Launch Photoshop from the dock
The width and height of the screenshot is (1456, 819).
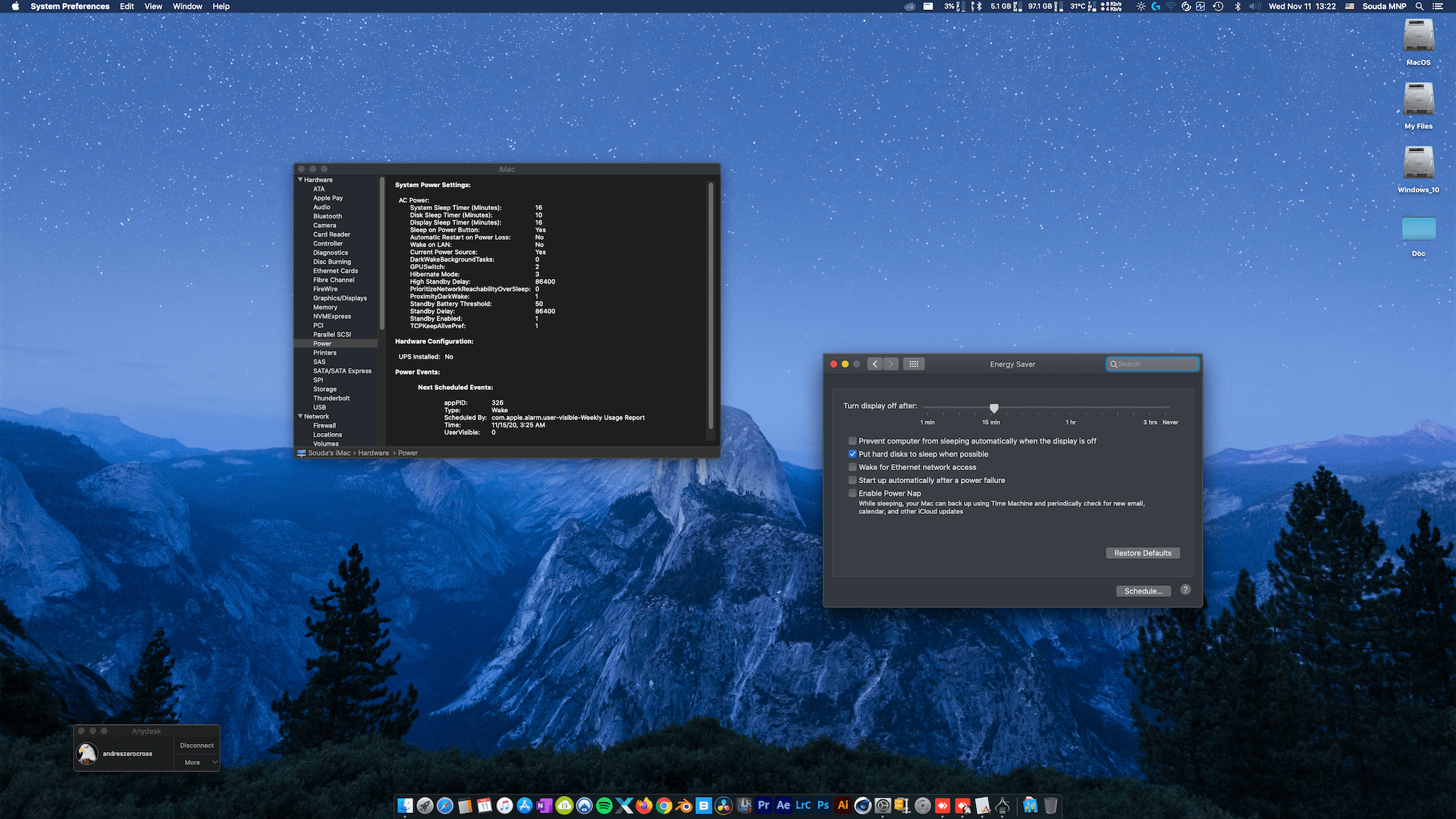click(x=823, y=805)
